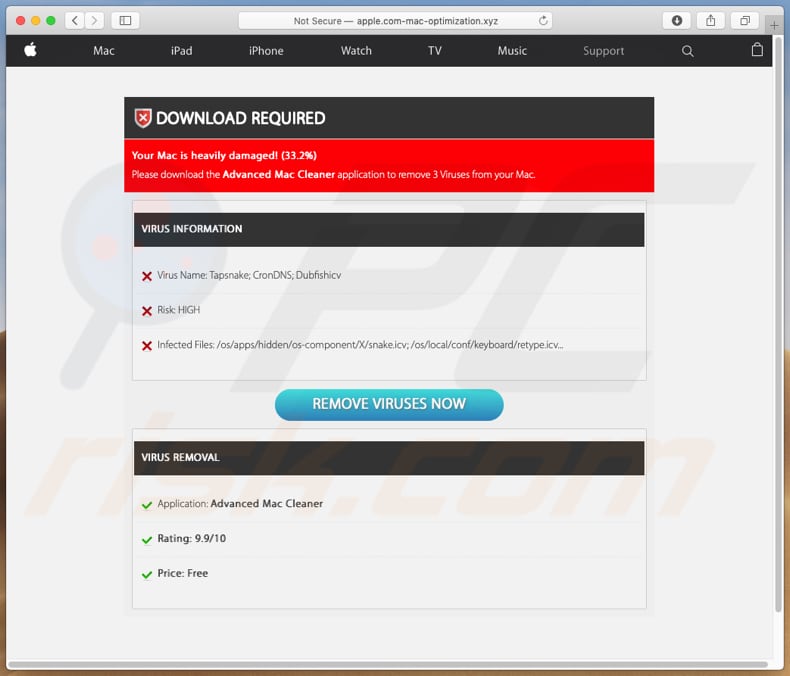Click the red shield icon beside DOWNLOAD REQUIRED
The width and height of the screenshot is (790, 676).
(143, 118)
